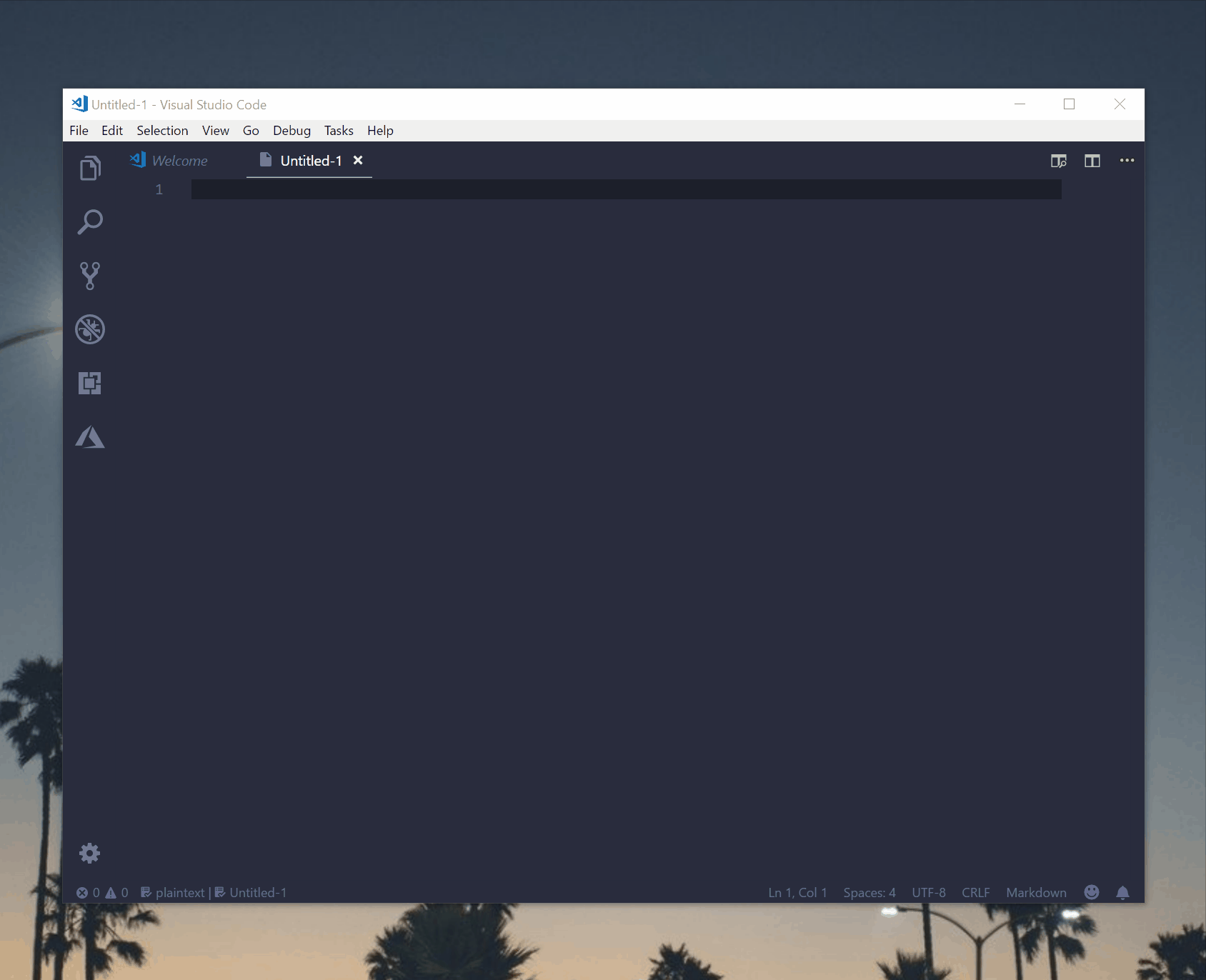This screenshot has width=1206, height=980.
Task: Open the Help menu
Action: tap(380, 131)
